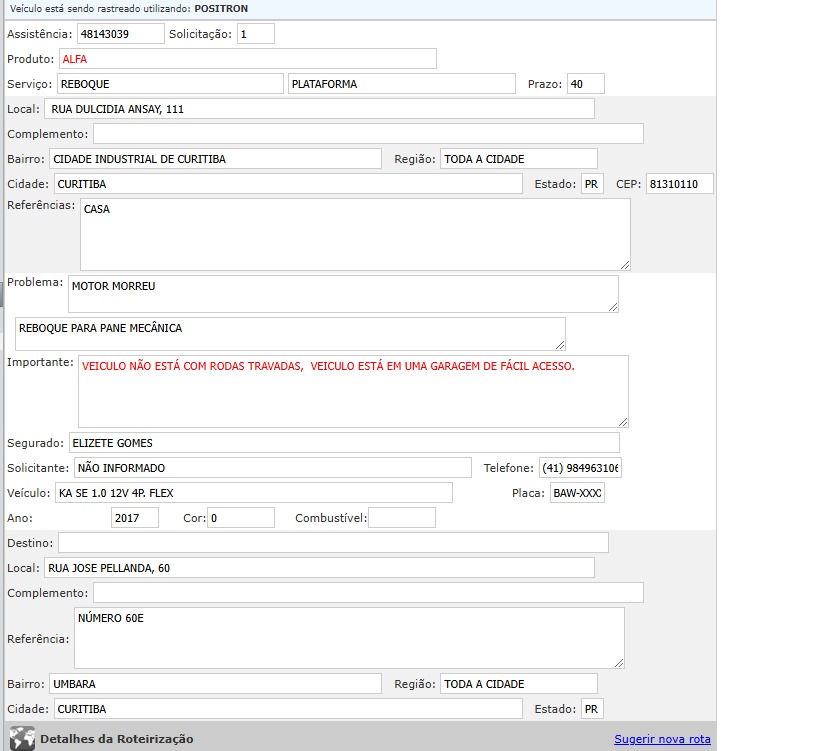Click the Detalhes da Roteirização section header
The image size is (838, 751).
pyautogui.click(x=117, y=739)
